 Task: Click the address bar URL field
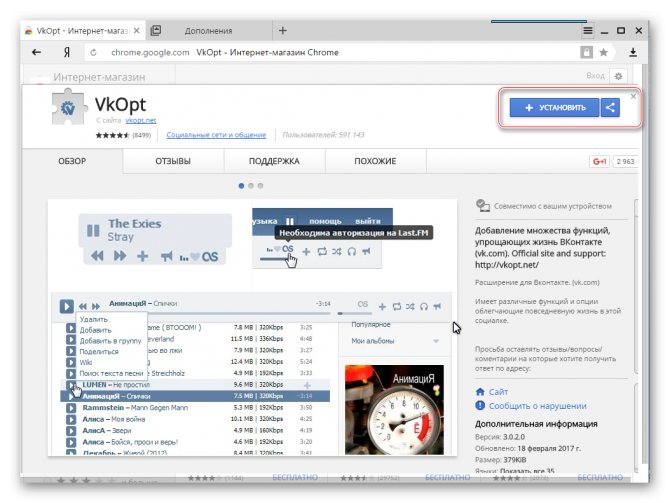329,52
